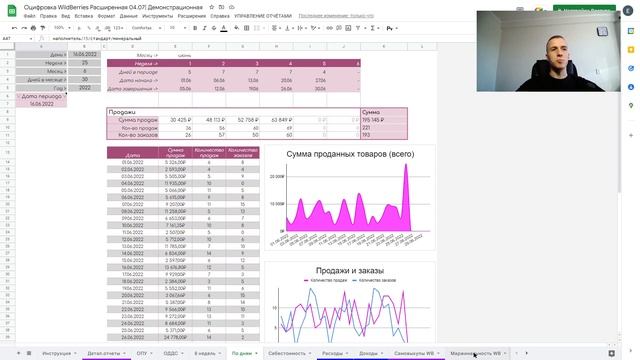Move document to a folder

tap(221, 7)
